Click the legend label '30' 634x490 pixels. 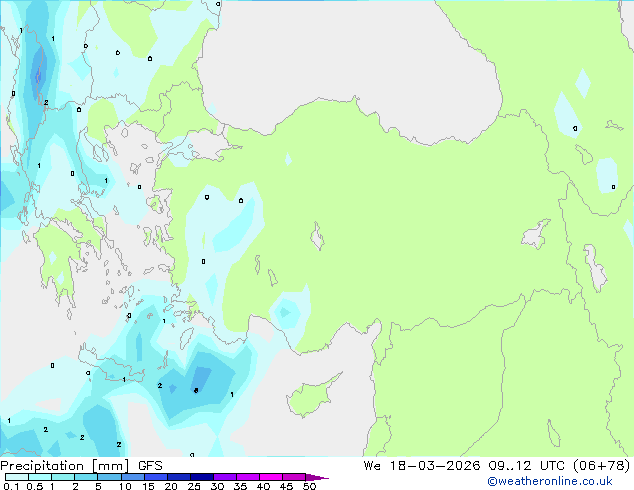coord(217,486)
